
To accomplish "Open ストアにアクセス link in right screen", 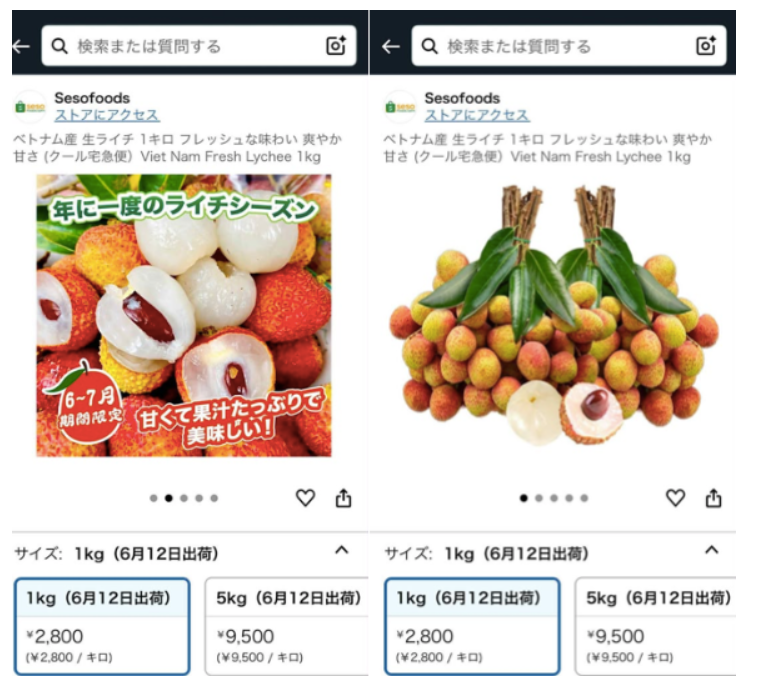I will click(x=477, y=115).
